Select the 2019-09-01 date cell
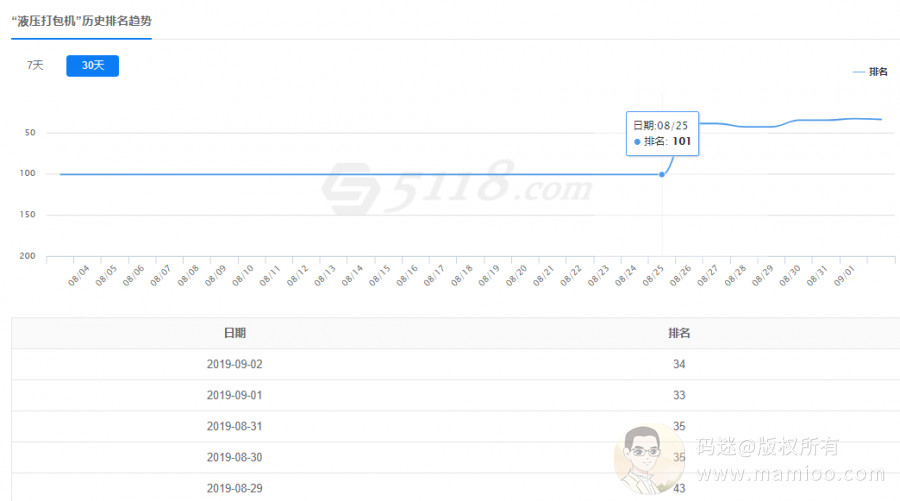900x501 pixels. pyautogui.click(x=235, y=395)
